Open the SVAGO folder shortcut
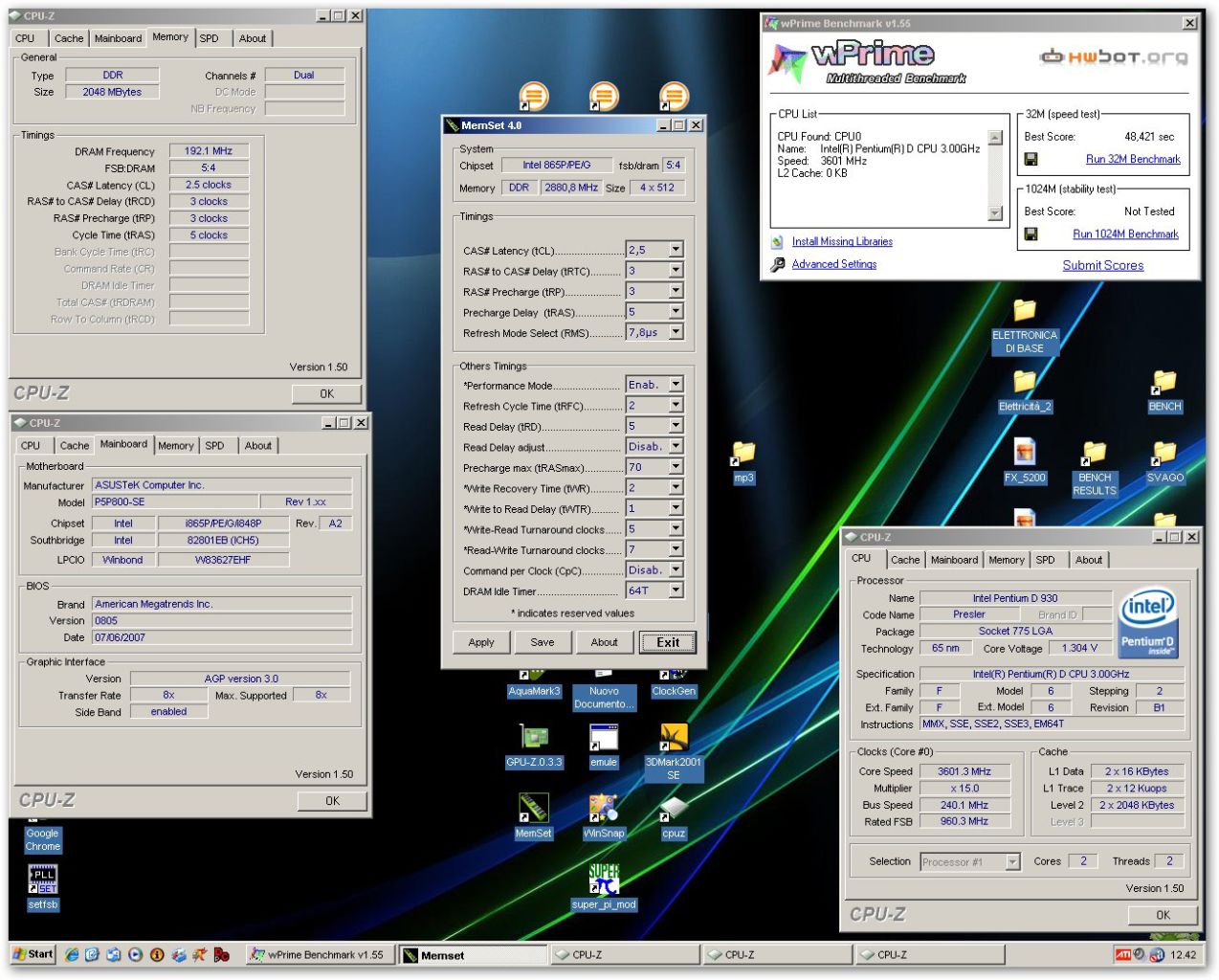The image size is (1219, 980). pyautogui.click(x=1164, y=461)
